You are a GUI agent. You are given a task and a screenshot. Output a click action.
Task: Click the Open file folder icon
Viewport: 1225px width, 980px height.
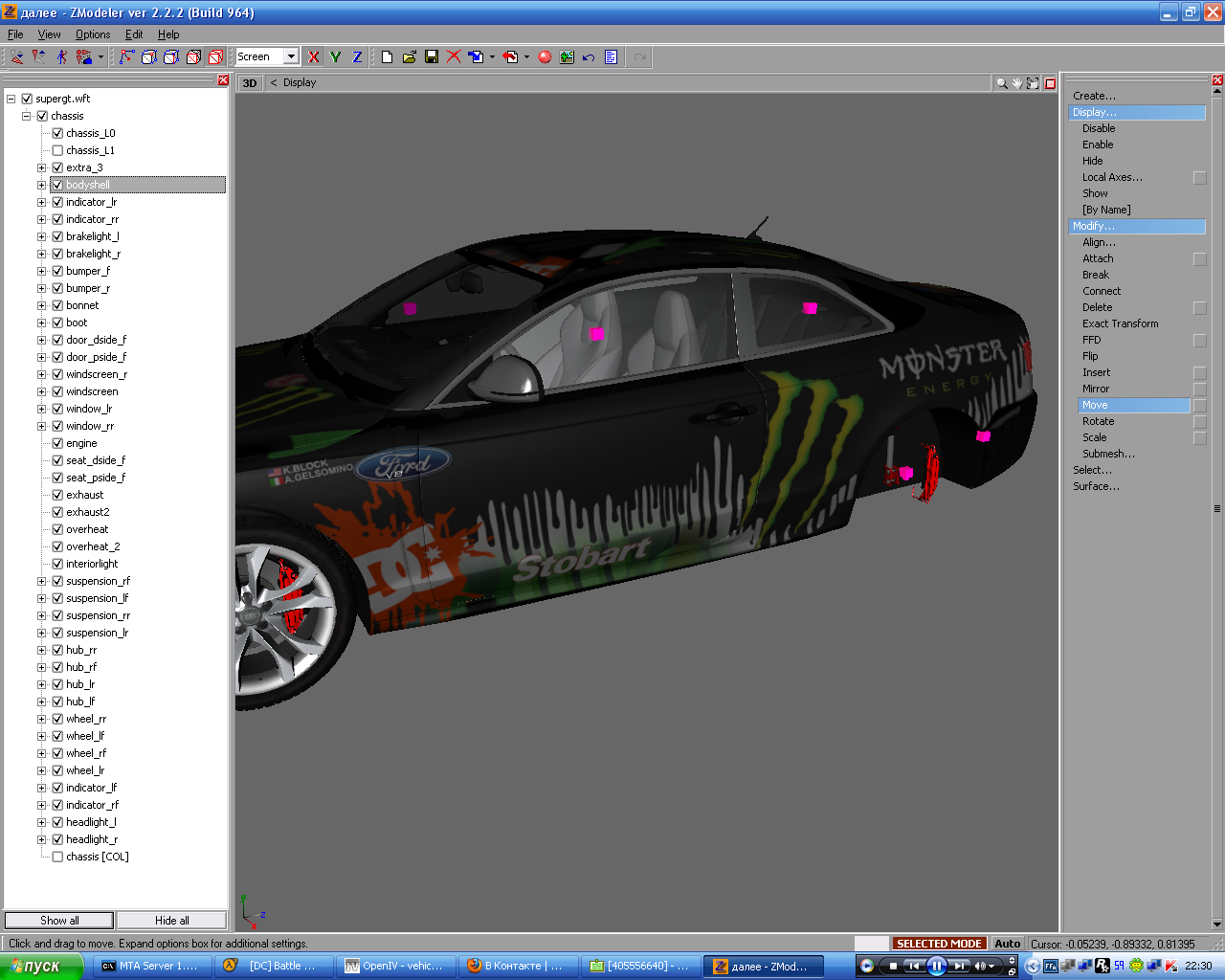tap(410, 57)
